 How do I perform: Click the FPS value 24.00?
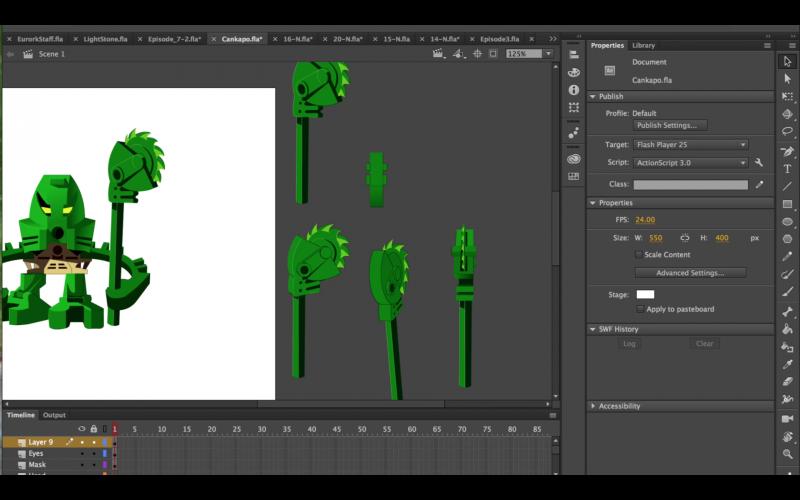[x=645, y=220]
